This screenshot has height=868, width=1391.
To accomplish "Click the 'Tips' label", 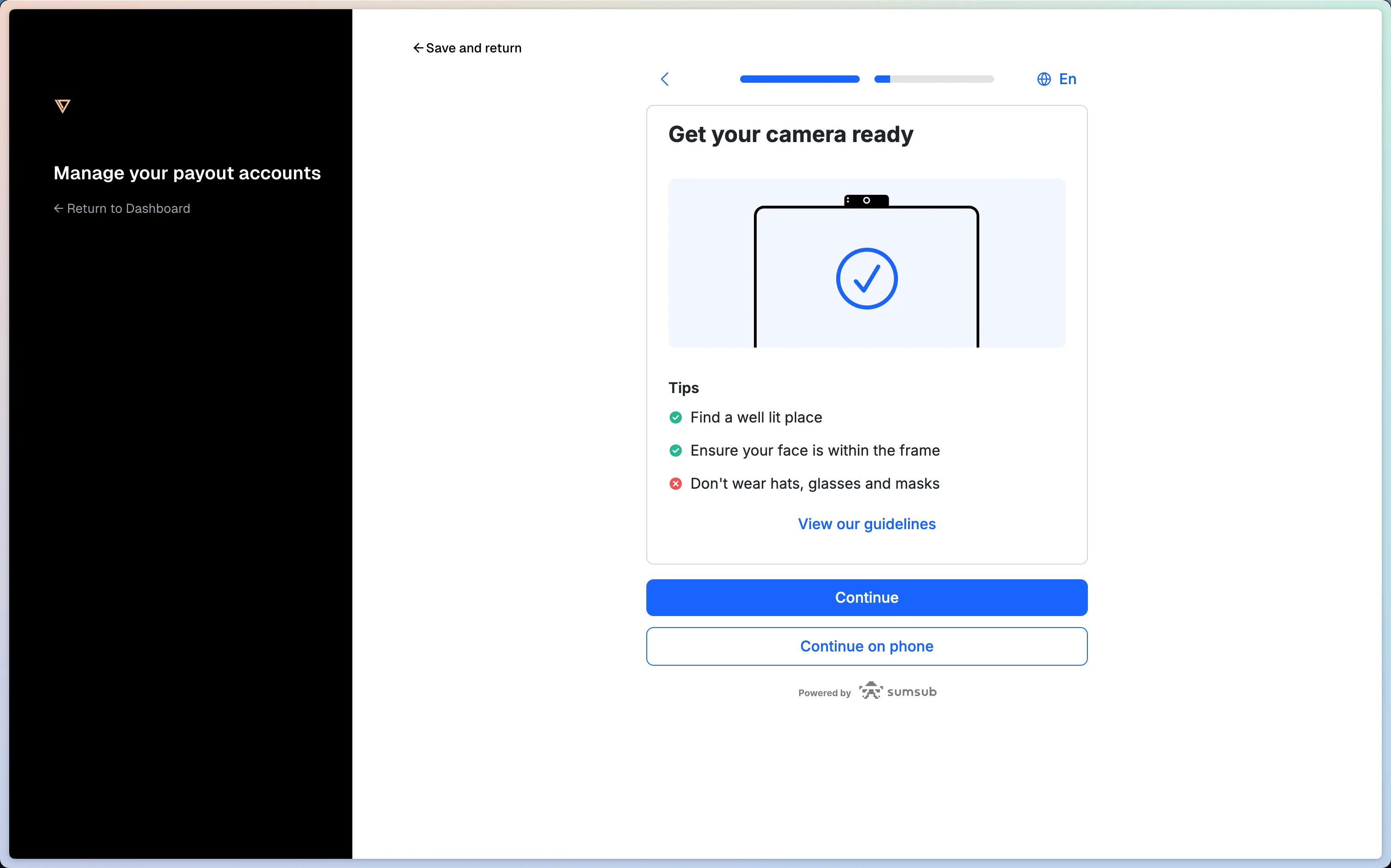I will click(x=684, y=388).
